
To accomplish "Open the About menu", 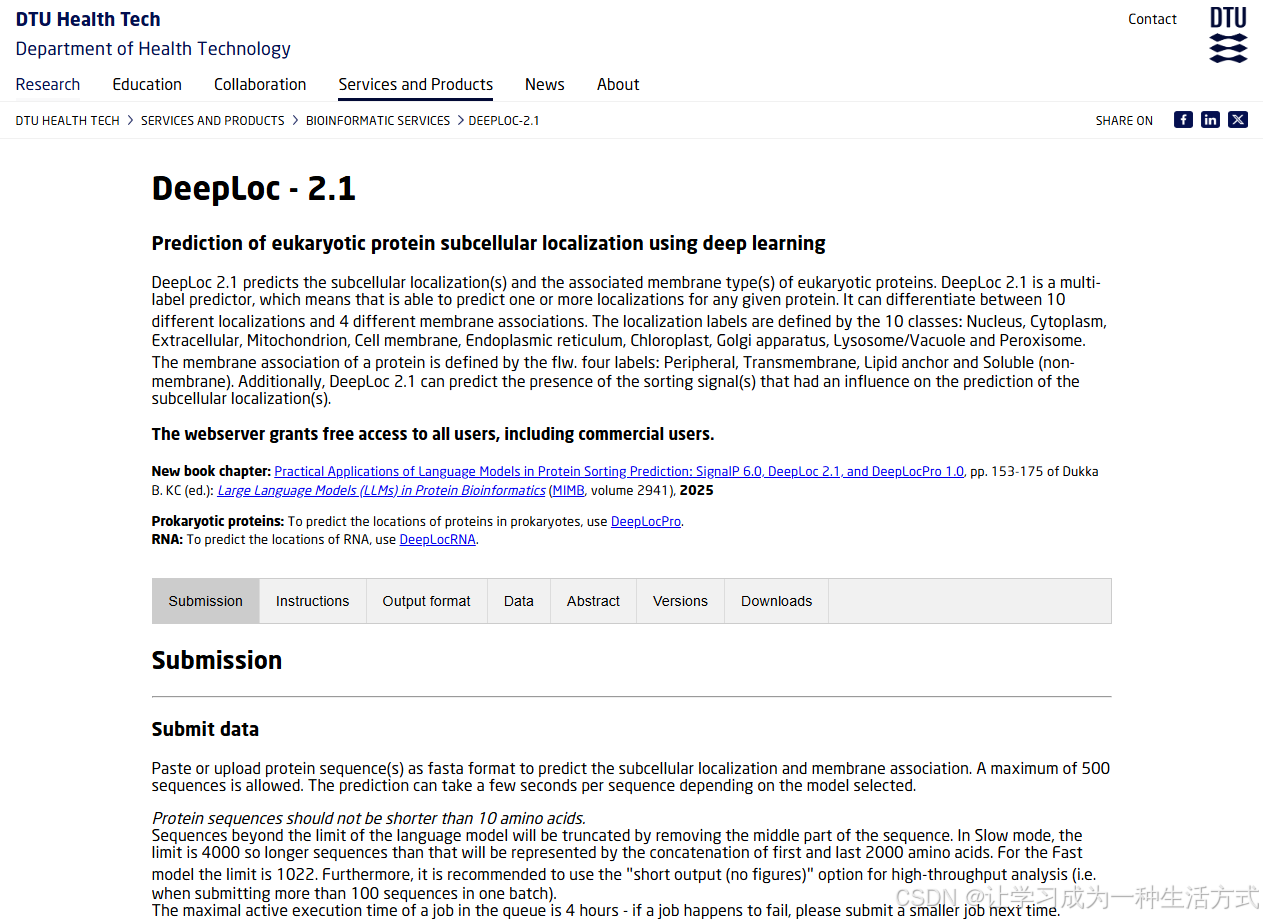I will 618,85.
